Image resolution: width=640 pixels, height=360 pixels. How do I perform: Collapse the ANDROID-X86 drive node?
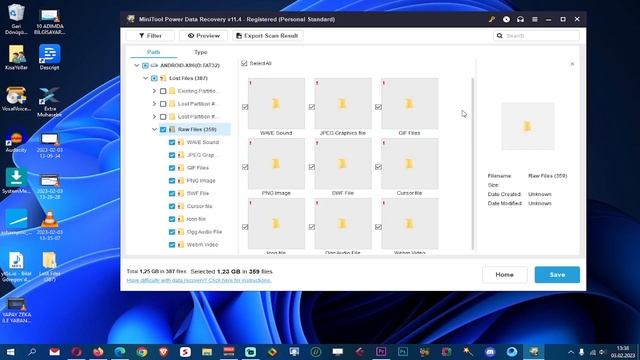click(x=136, y=65)
